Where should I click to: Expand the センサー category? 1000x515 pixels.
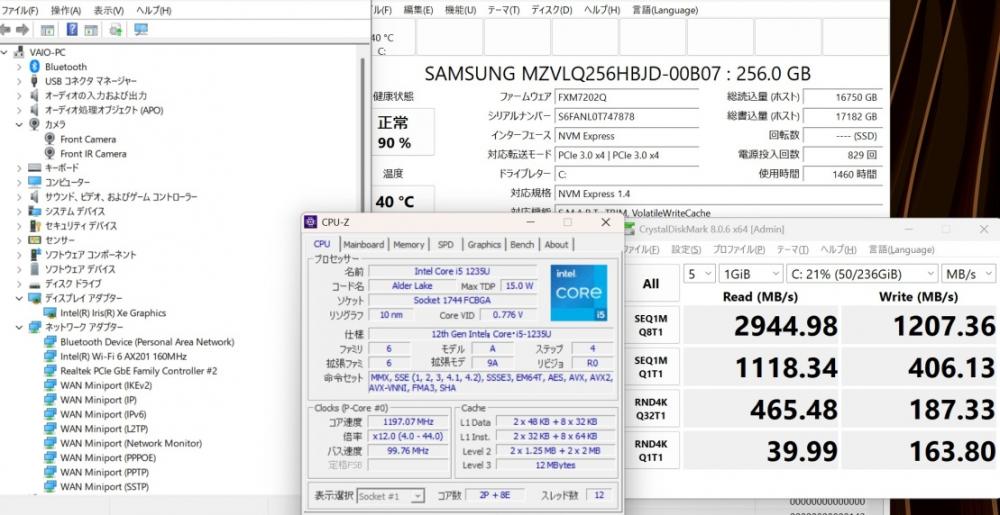tap(19, 240)
